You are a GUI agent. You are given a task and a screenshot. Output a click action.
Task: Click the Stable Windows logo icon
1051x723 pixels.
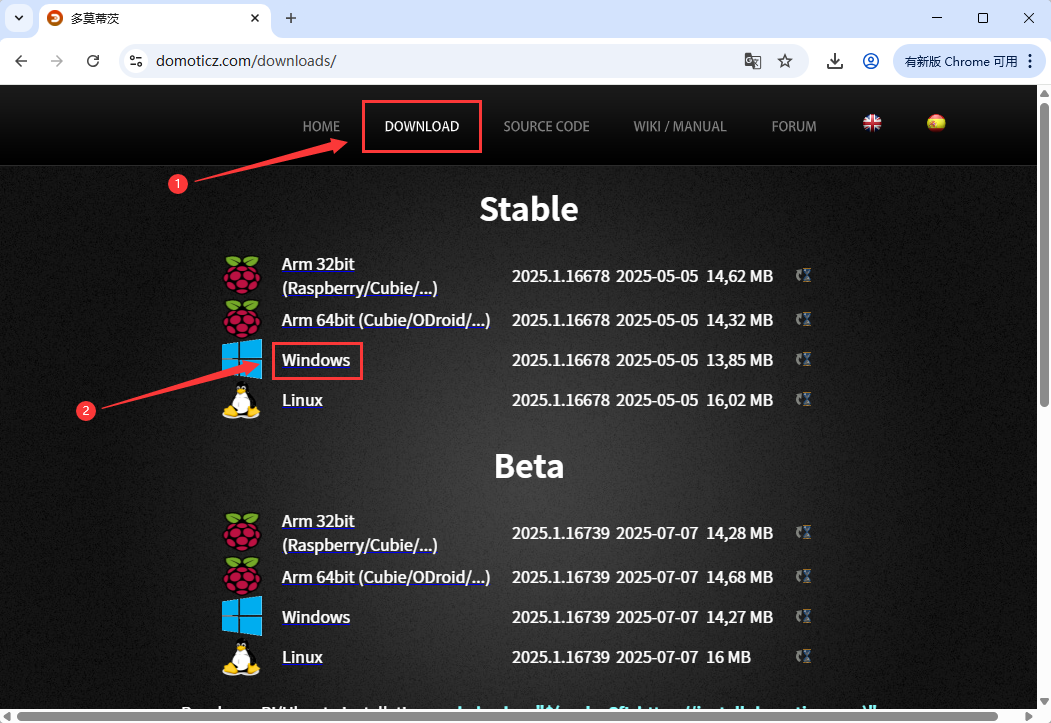click(242, 359)
